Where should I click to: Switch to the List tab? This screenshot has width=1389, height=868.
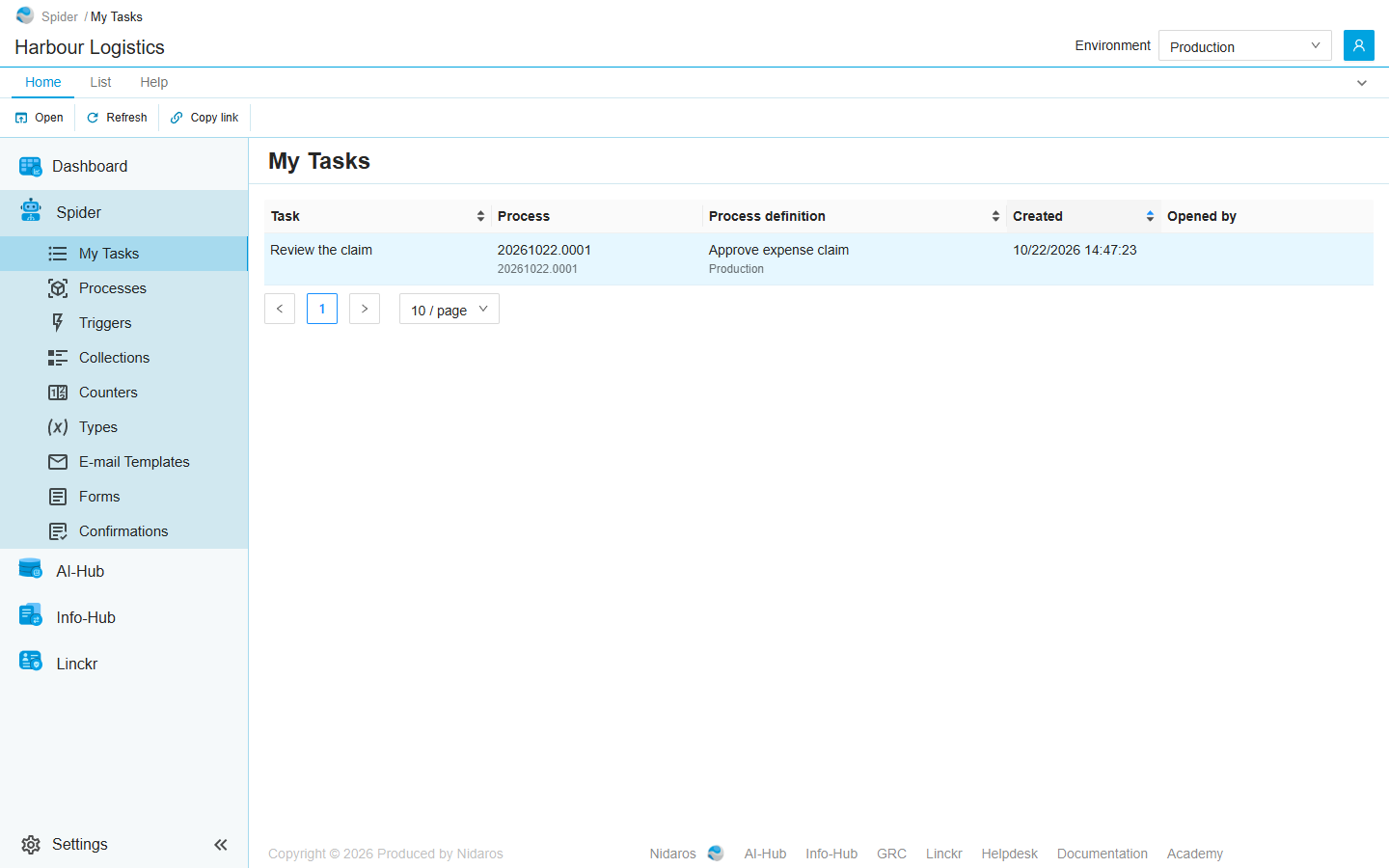tap(100, 82)
